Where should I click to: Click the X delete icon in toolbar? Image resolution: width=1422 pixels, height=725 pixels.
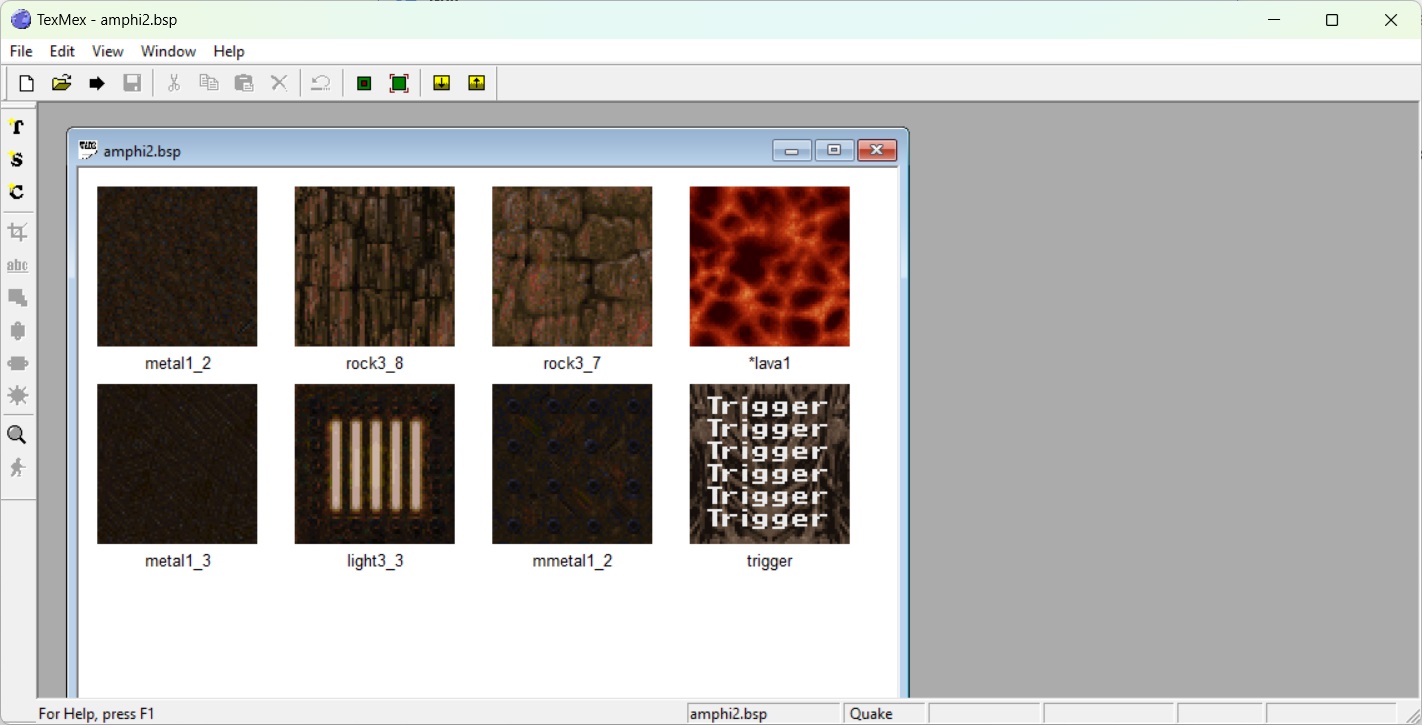click(x=279, y=83)
